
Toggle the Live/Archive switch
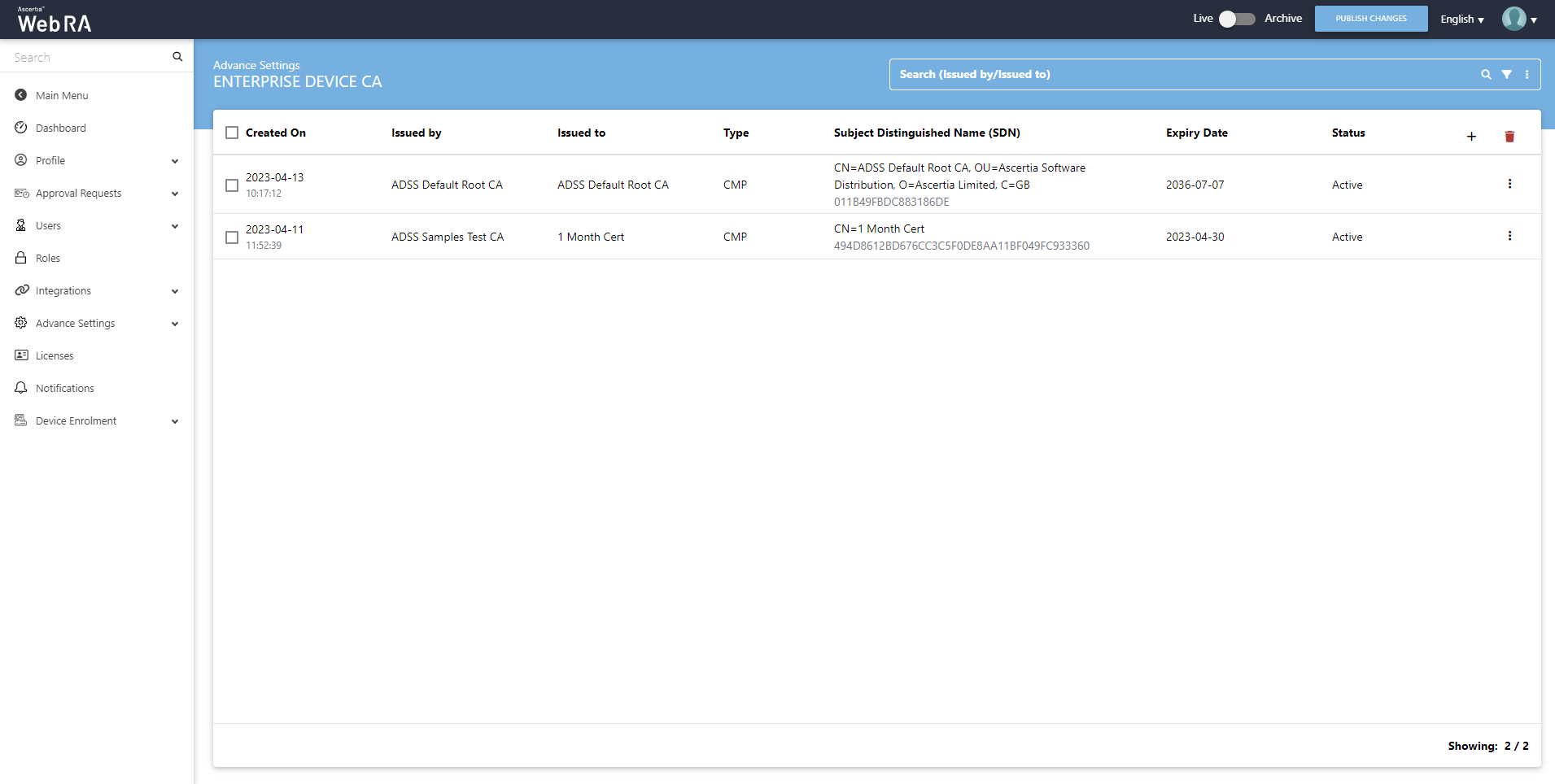click(1237, 19)
